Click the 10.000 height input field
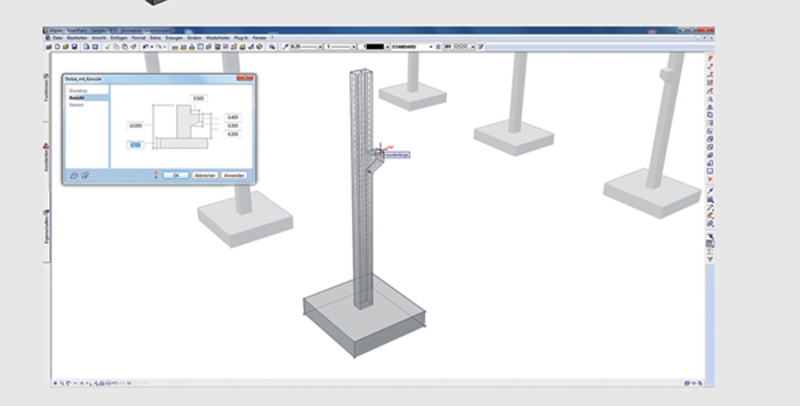The image size is (800, 406). coord(135,125)
